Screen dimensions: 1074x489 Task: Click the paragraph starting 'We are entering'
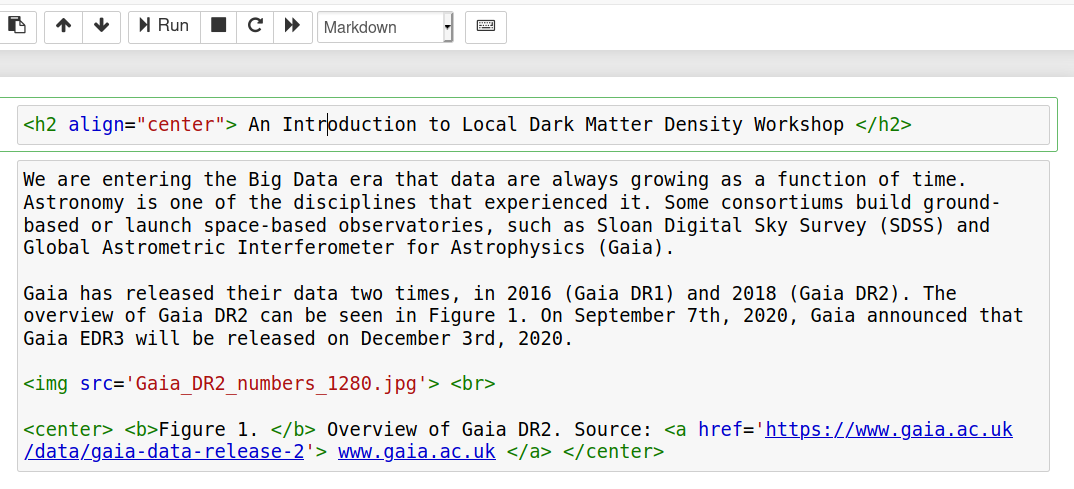pyautogui.click(x=512, y=214)
